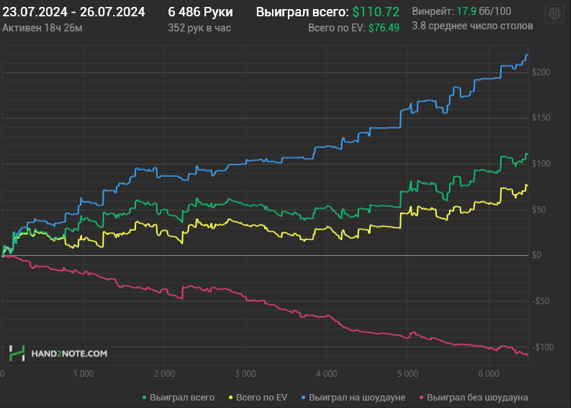The image size is (571, 408).
Task: Click the '1 000' x-axis label
Action: point(83,374)
